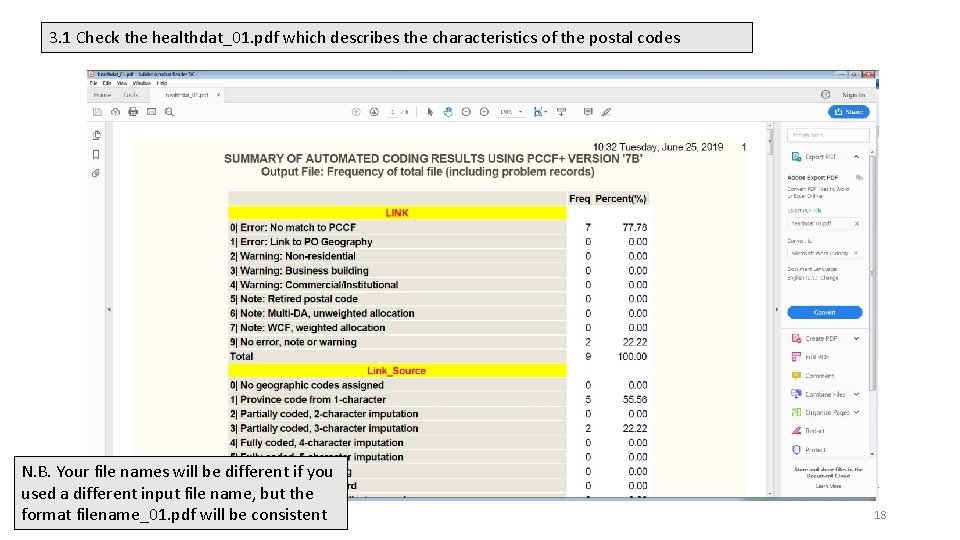Click the blue Share button
The width and height of the screenshot is (960, 540).
coord(849,112)
